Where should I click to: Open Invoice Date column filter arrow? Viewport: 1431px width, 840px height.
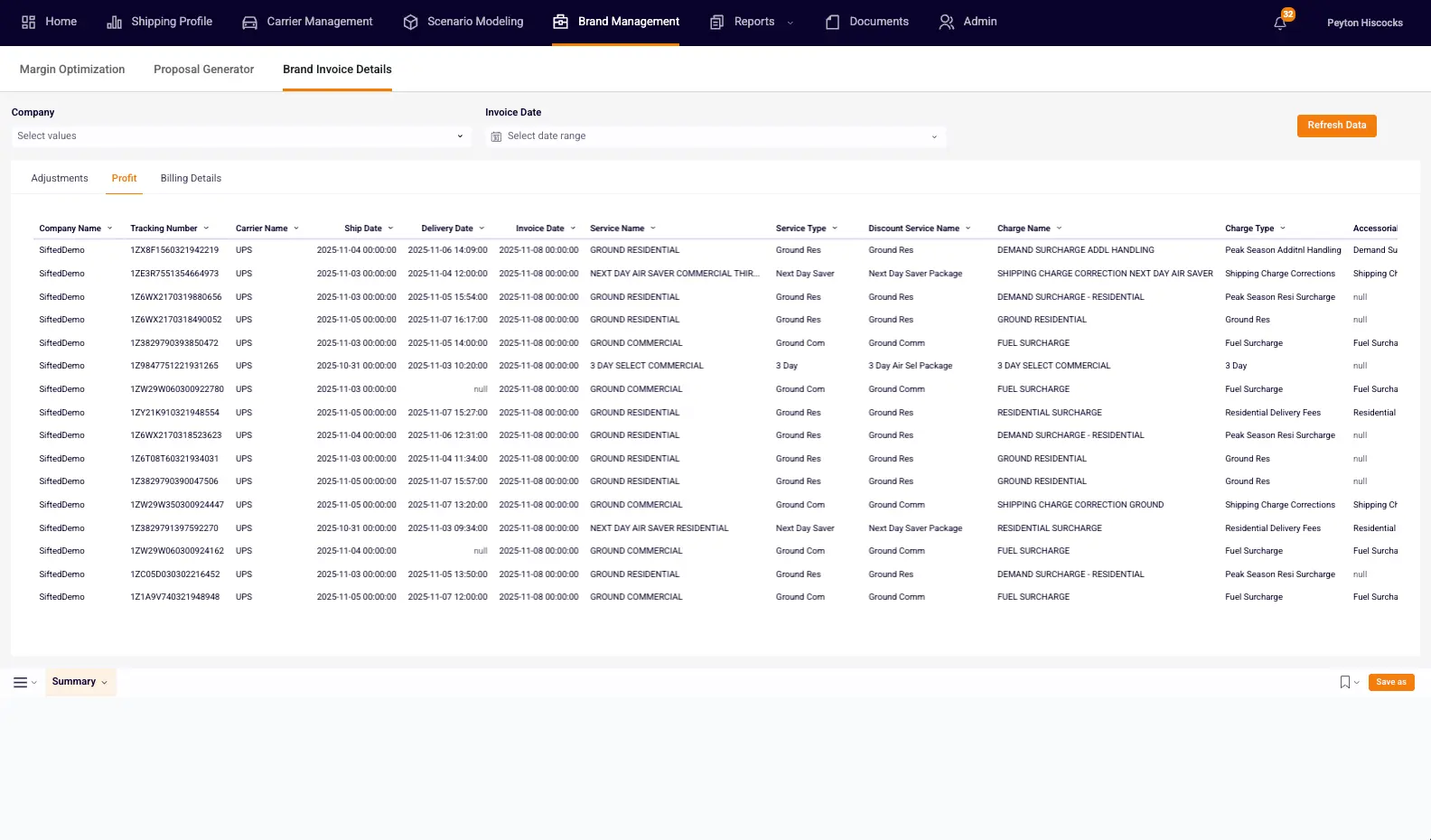573,229
